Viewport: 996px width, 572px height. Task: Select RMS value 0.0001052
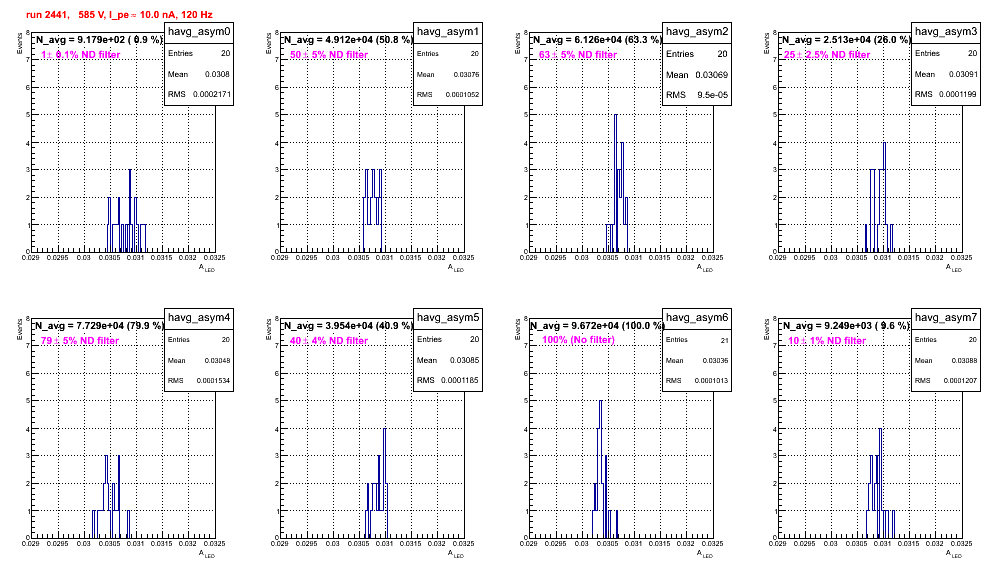[462, 95]
